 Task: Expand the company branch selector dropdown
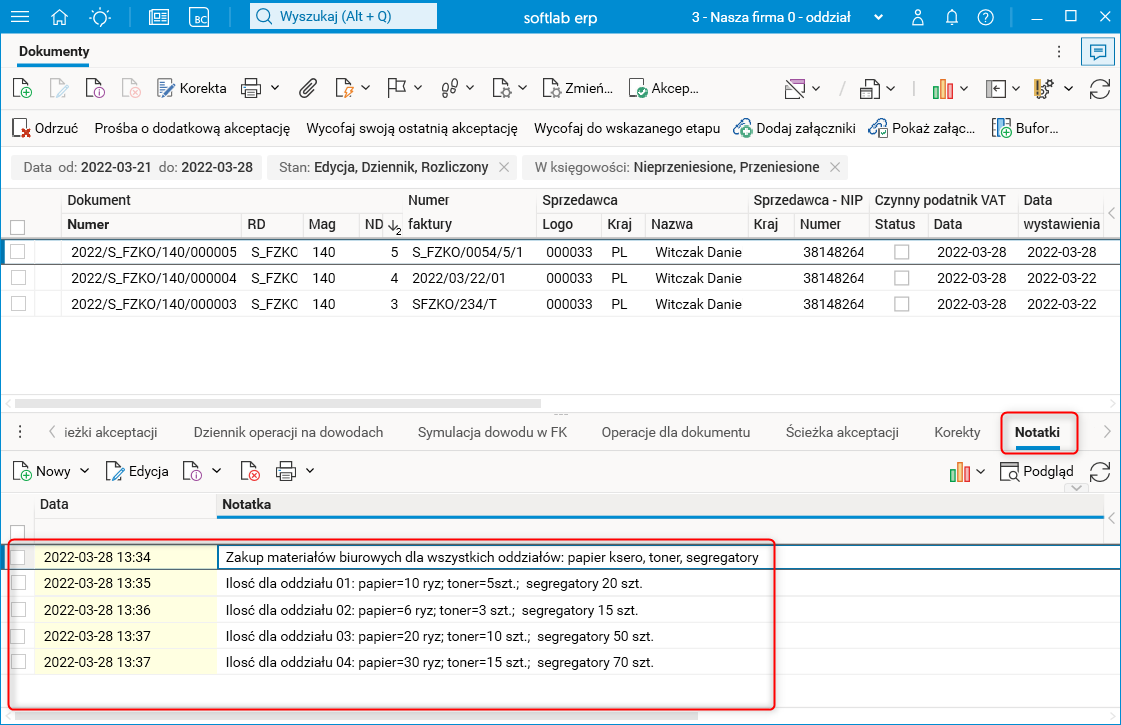879,17
